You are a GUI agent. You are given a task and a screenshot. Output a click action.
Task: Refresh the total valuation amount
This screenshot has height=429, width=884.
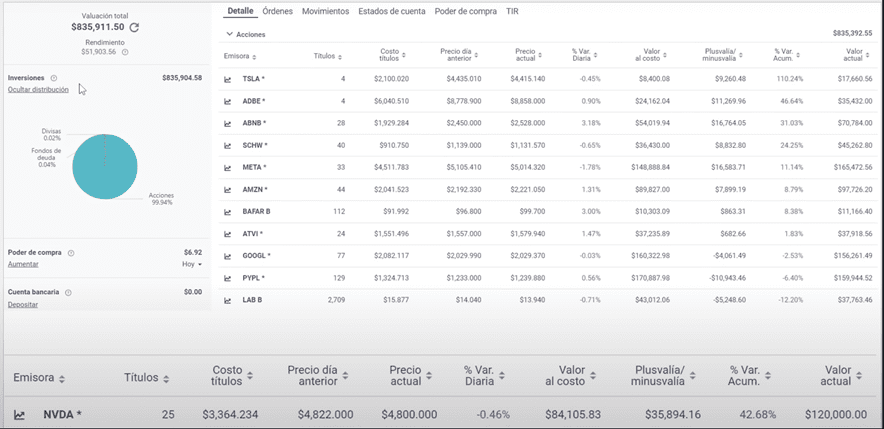[x=134, y=27]
